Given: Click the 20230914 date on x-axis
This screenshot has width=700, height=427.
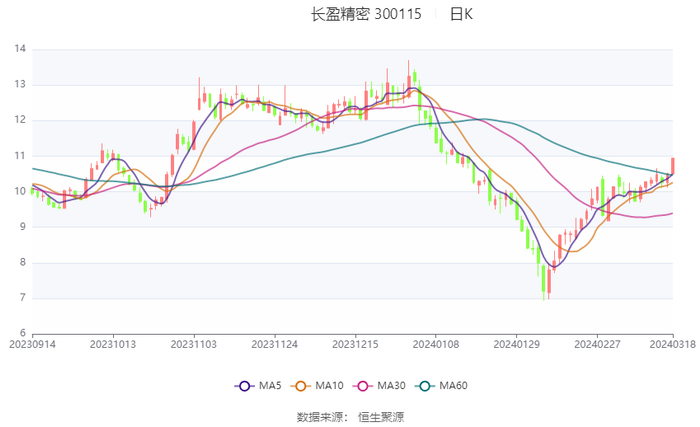Looking at the screenshot, I should pos(32,344).
